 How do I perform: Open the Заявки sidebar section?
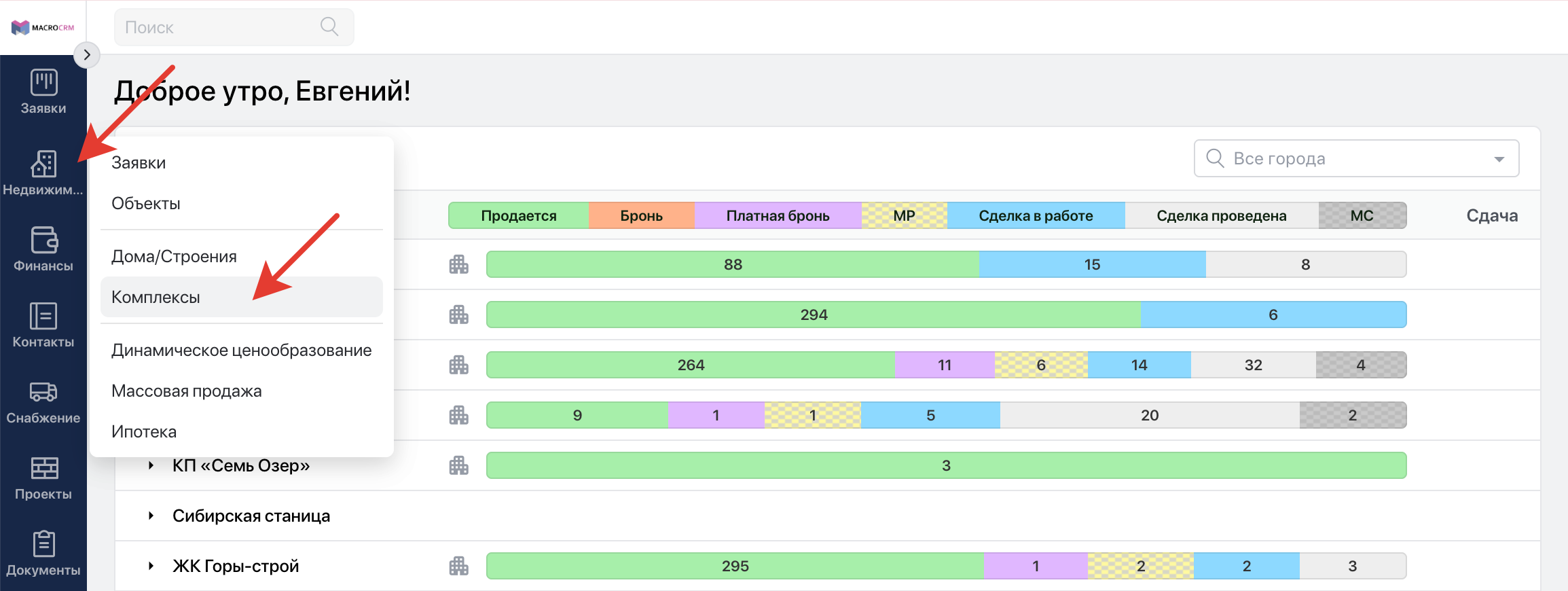click(x=43, y=92)
